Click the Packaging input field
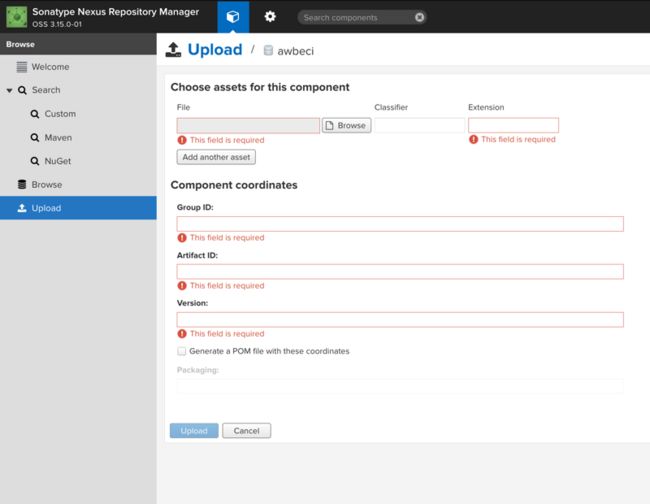The width and height of the screenshot is (650, 504). [x=400, y=386]
